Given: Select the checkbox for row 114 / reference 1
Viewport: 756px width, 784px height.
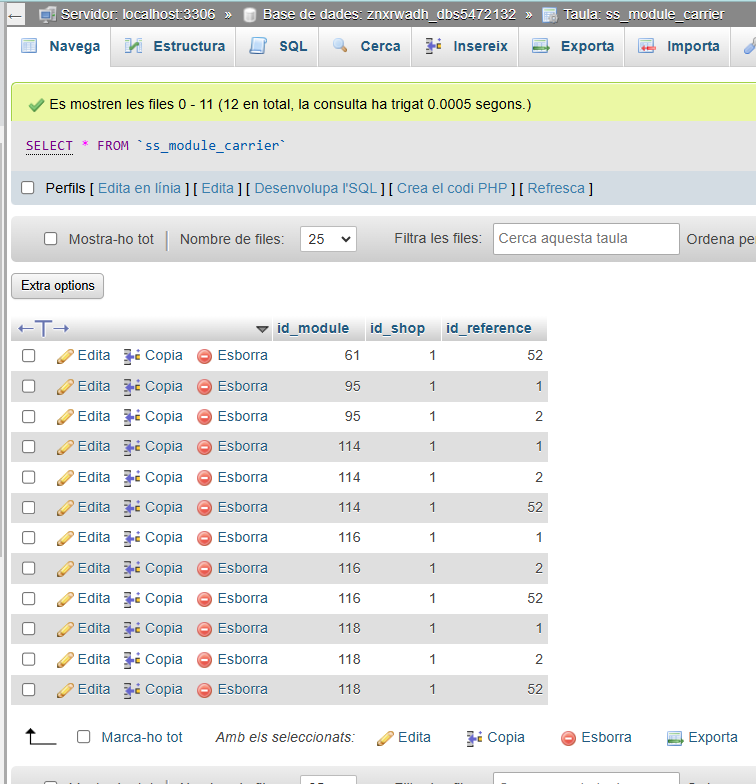Looking at the screenshot, I should point(28,446).
